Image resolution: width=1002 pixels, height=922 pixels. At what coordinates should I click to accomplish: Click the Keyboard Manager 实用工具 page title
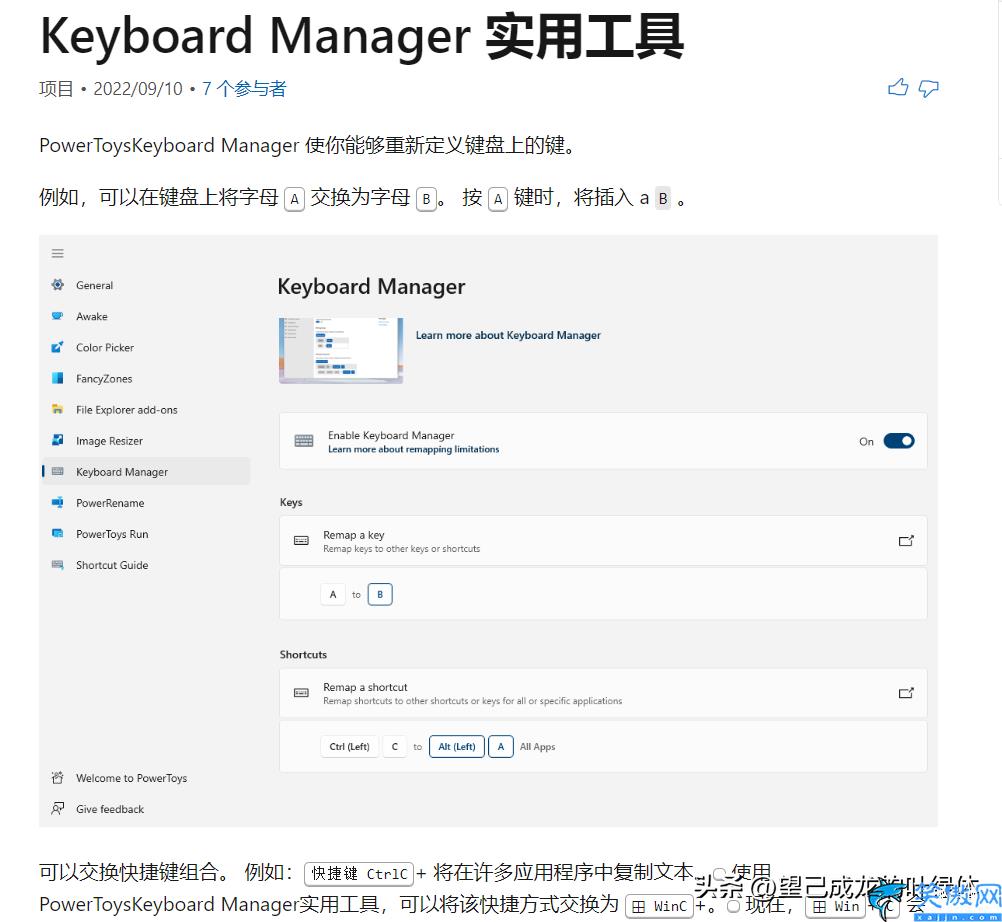tap(362, 36)
